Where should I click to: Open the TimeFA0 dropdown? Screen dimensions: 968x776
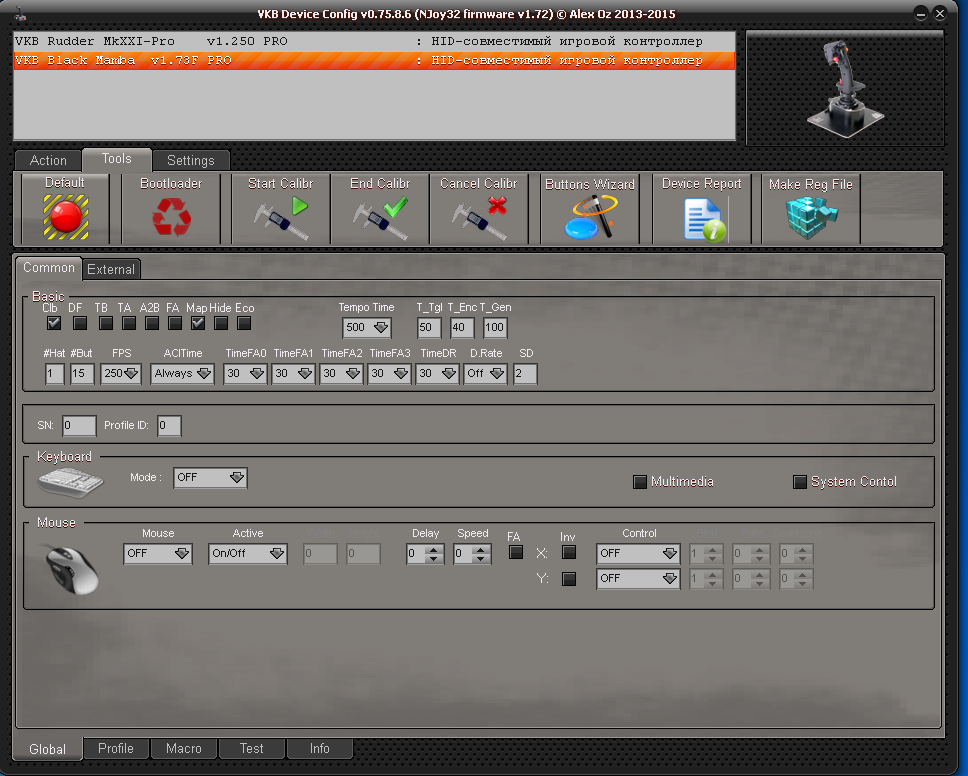tap(245, 373)
